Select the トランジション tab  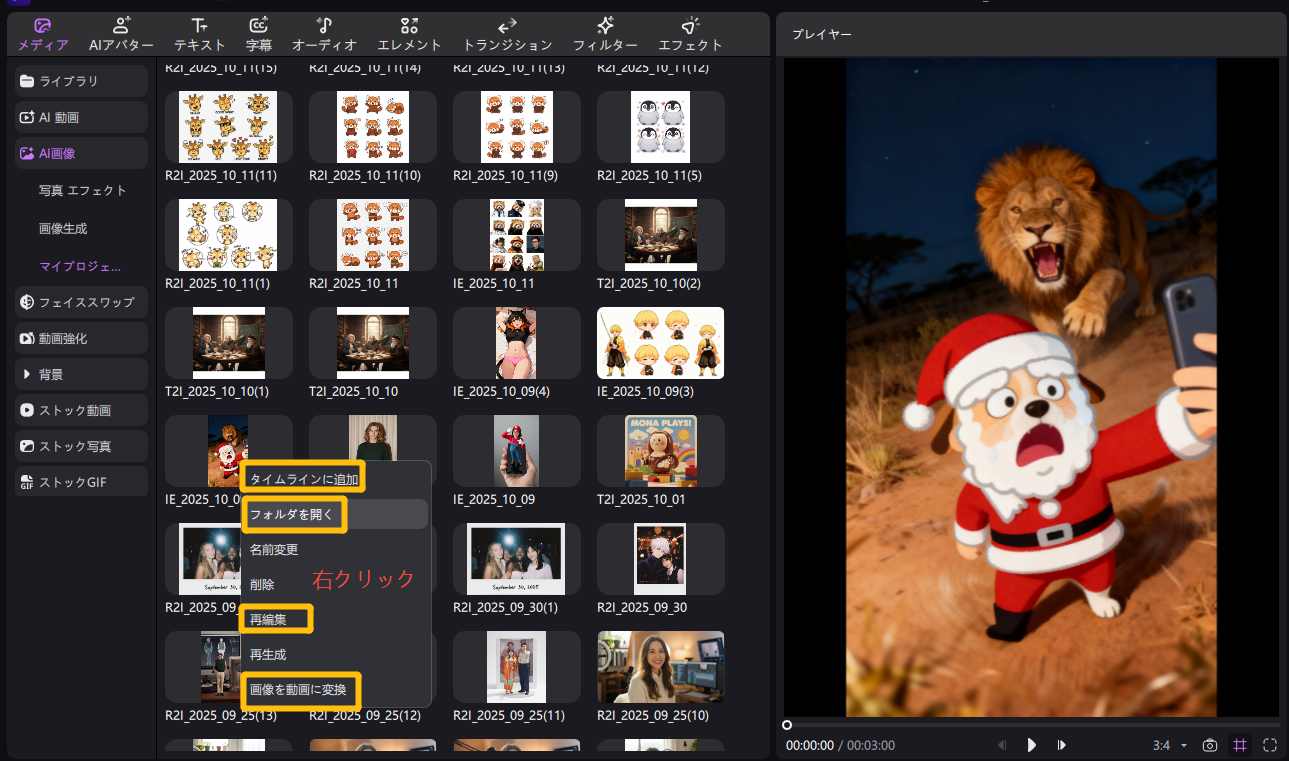tap(507, 34)
